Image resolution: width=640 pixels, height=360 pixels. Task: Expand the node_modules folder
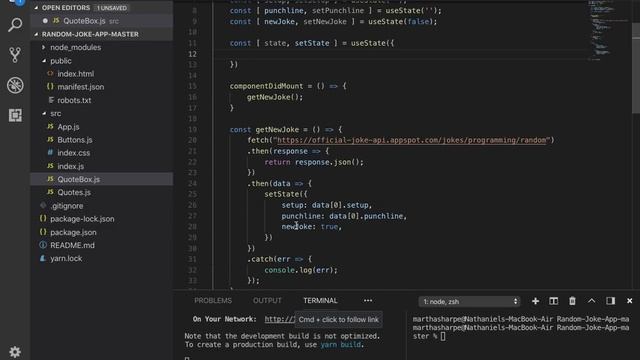point(44,47)
